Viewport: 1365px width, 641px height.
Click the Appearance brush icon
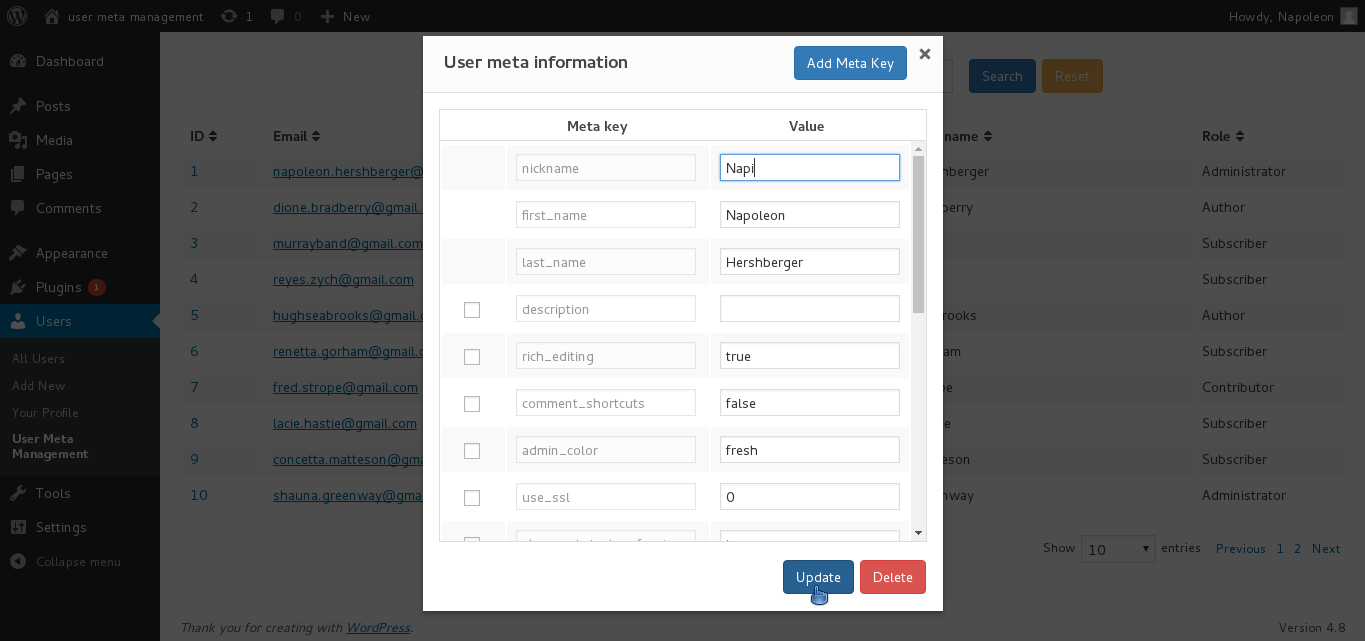[18, 253]
